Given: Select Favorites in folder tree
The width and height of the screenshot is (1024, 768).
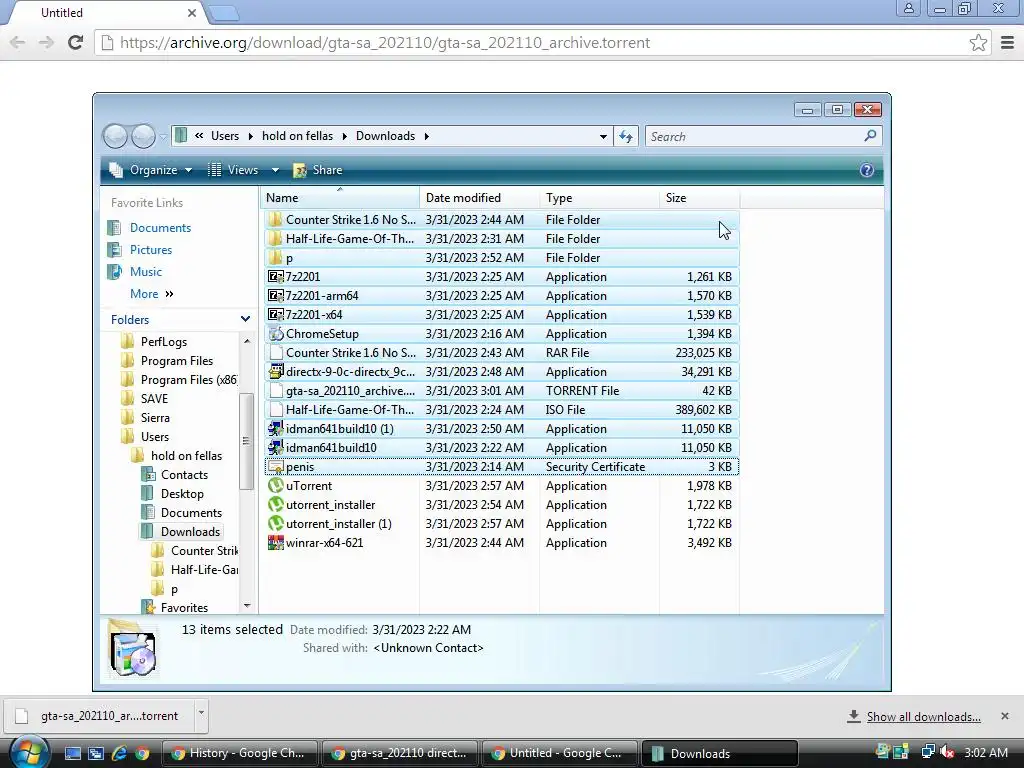Looking at the screenshot, I should point(184,607).
